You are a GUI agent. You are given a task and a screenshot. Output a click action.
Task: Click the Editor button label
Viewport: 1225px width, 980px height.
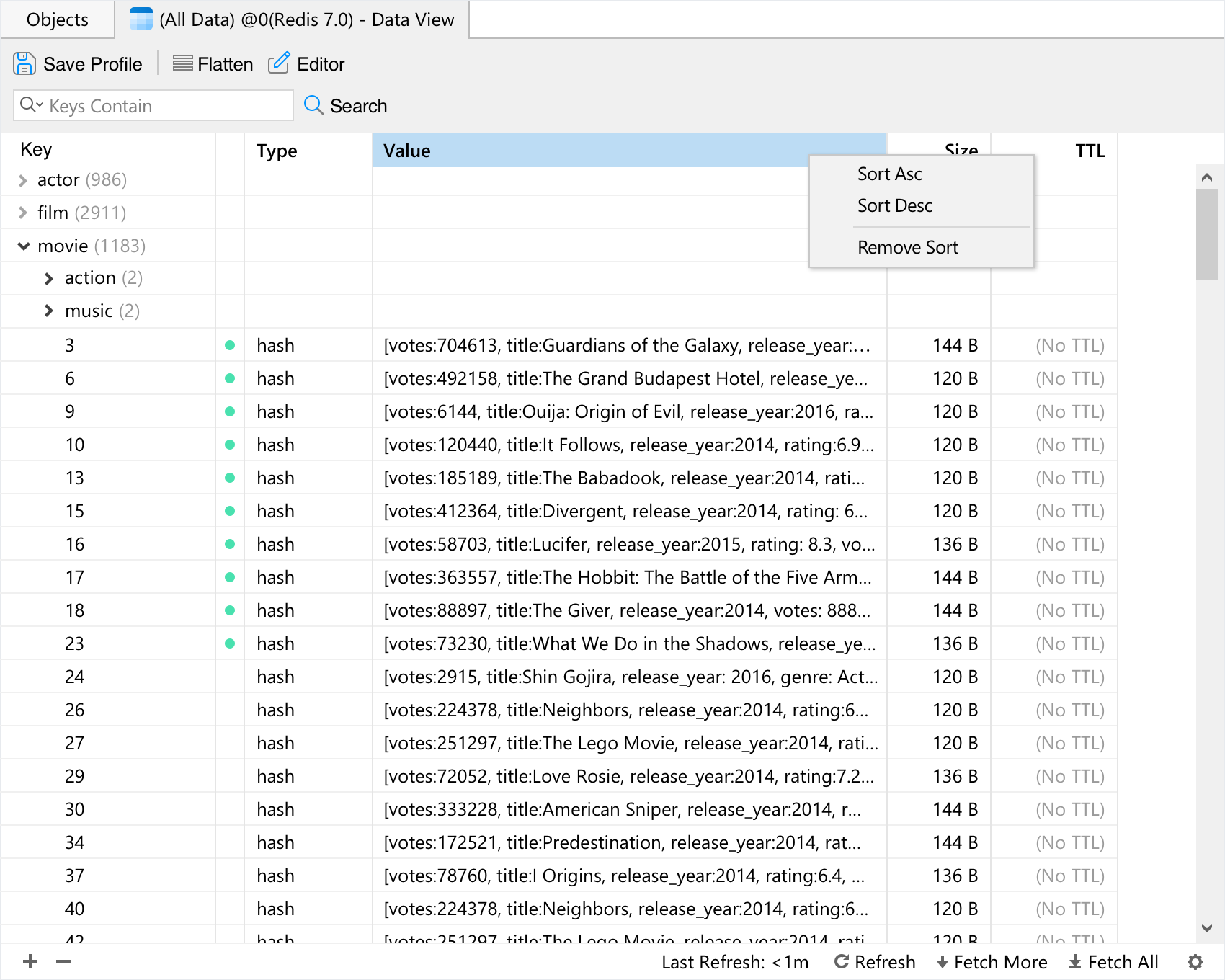click(321, 64)
